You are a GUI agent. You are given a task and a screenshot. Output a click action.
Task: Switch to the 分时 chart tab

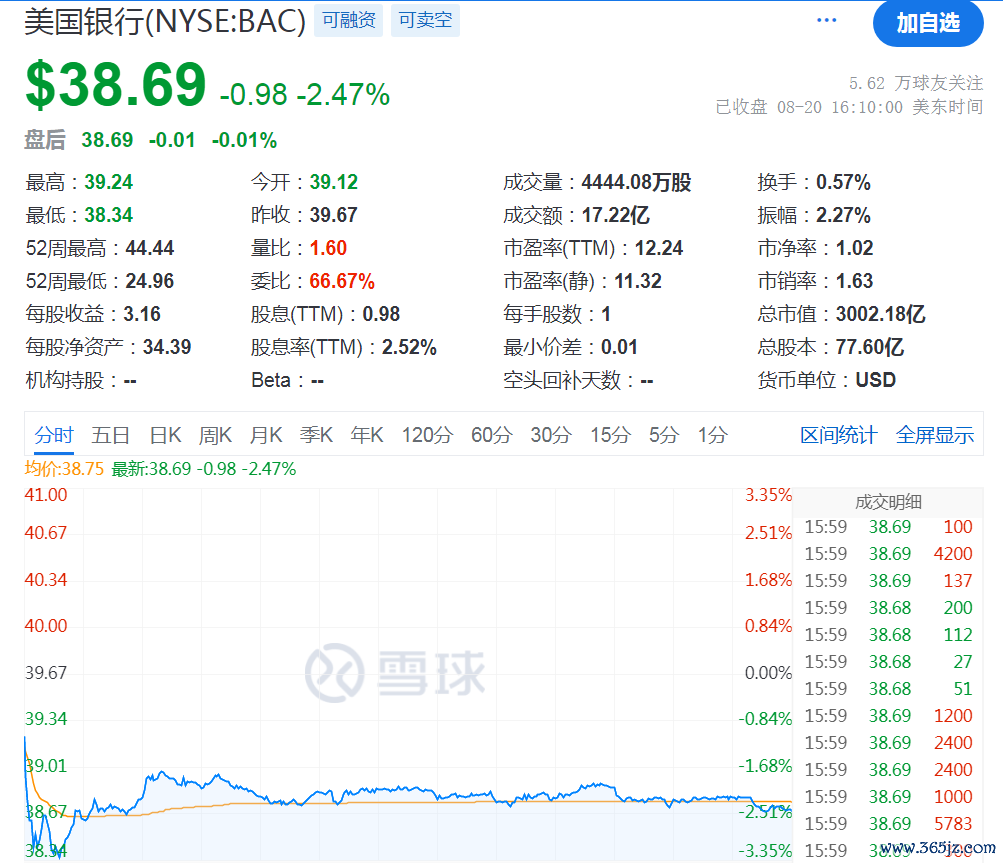click(x=54, y=436)
